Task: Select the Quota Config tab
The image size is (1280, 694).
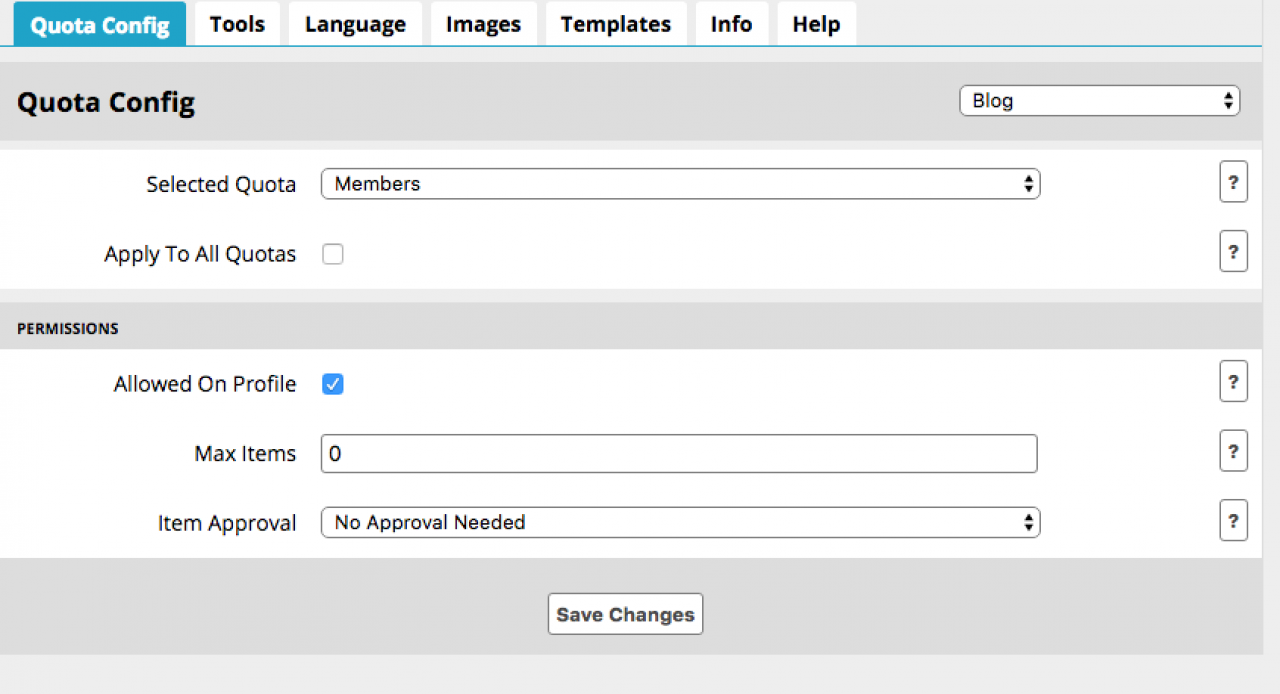Action: pyautogui.click(x=100, y=25)
